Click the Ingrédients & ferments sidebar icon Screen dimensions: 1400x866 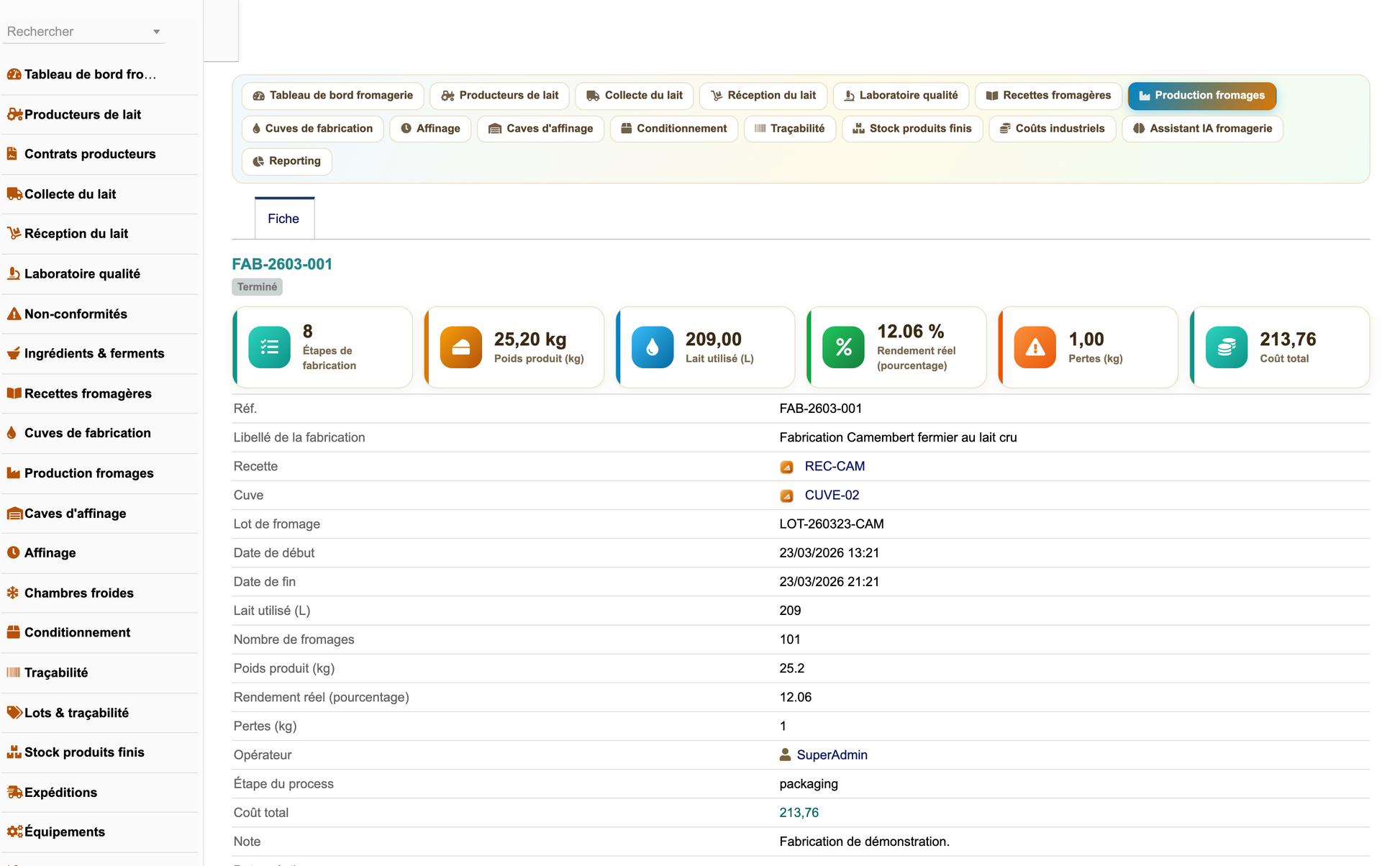coord(13,353)
